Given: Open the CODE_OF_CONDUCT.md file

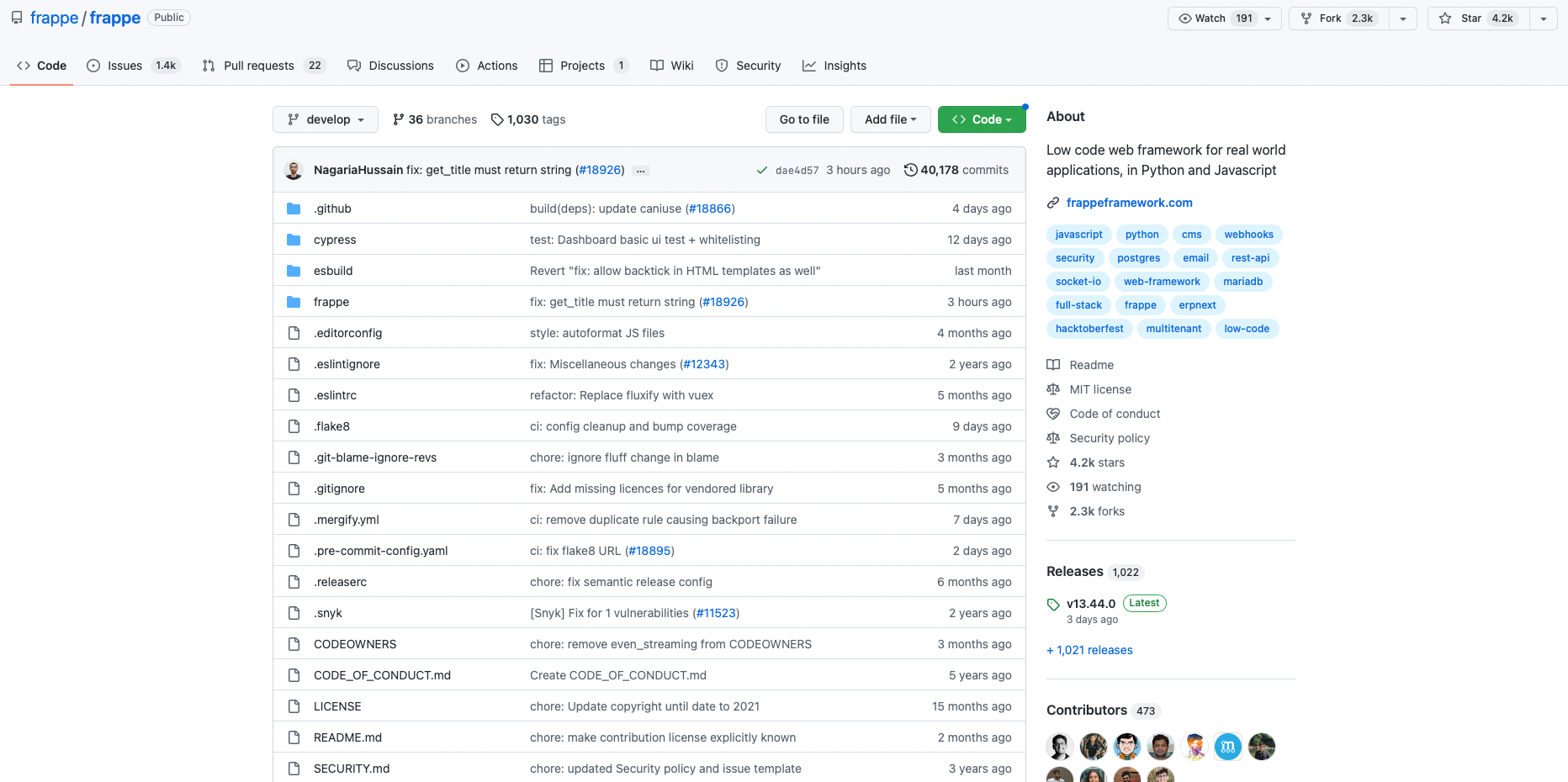Looking at the screenshot, I should click(x=382, y=675).
